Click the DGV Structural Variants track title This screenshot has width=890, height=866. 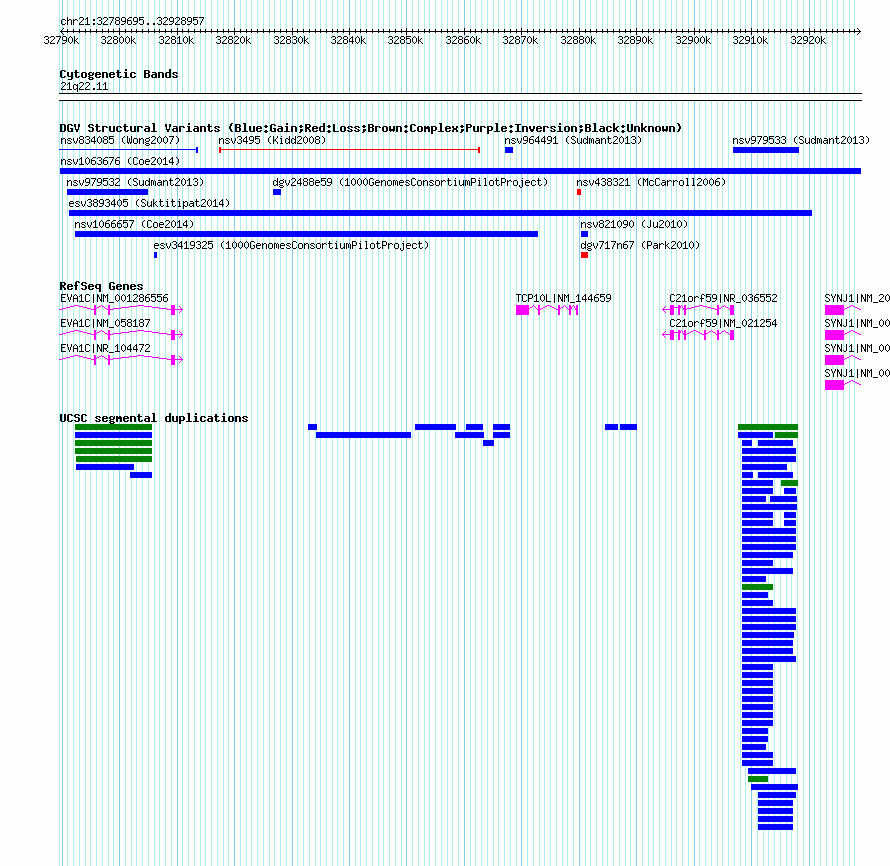[x=371, y=128]
